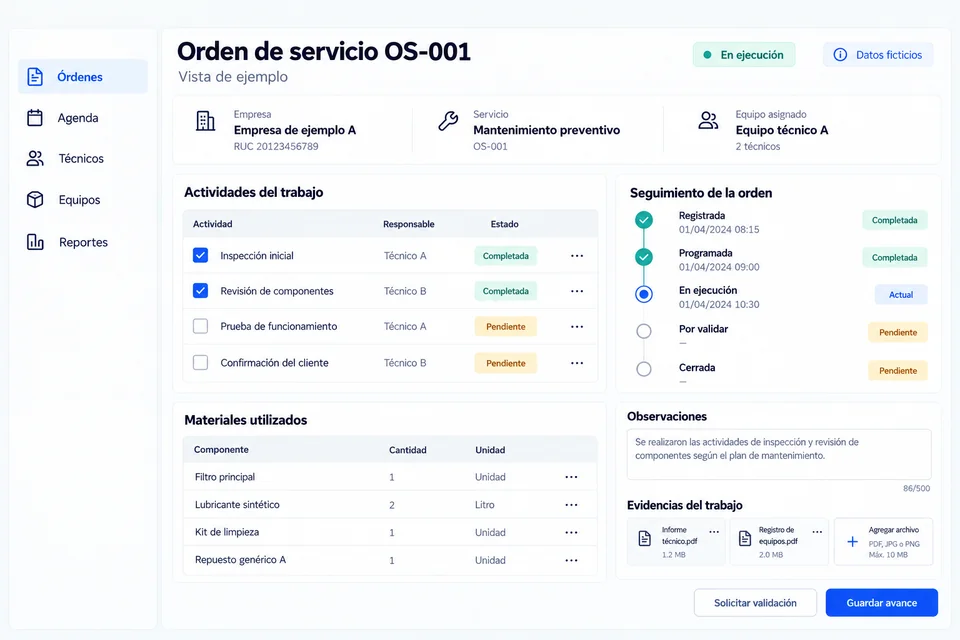Screen dimensions: 960x640
Task: Open options for Inspección inicial row
Action: click(x=577, y=256)
